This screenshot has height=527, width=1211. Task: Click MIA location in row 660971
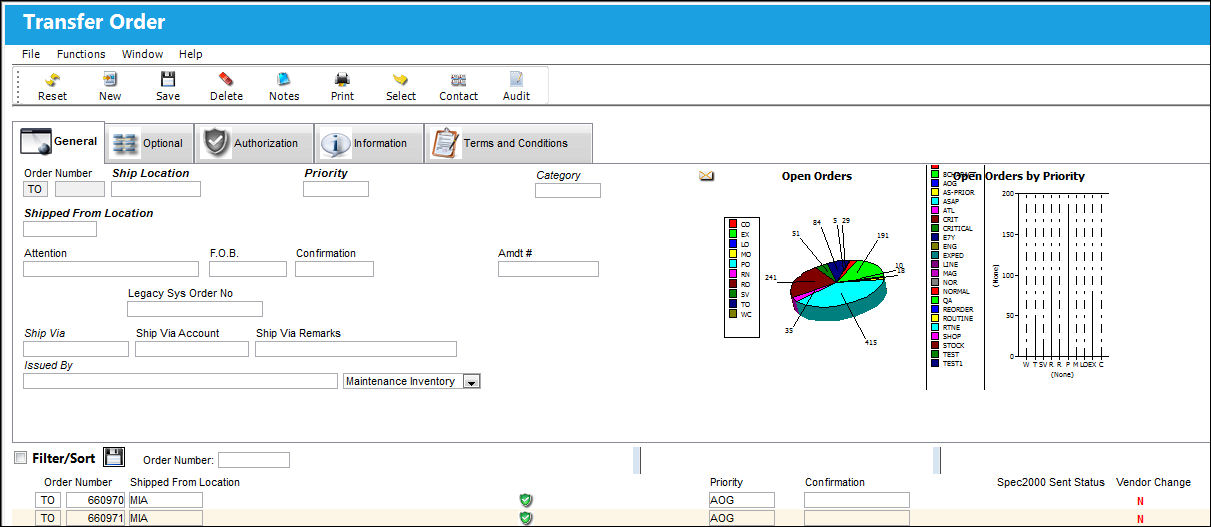coord(165,518)
